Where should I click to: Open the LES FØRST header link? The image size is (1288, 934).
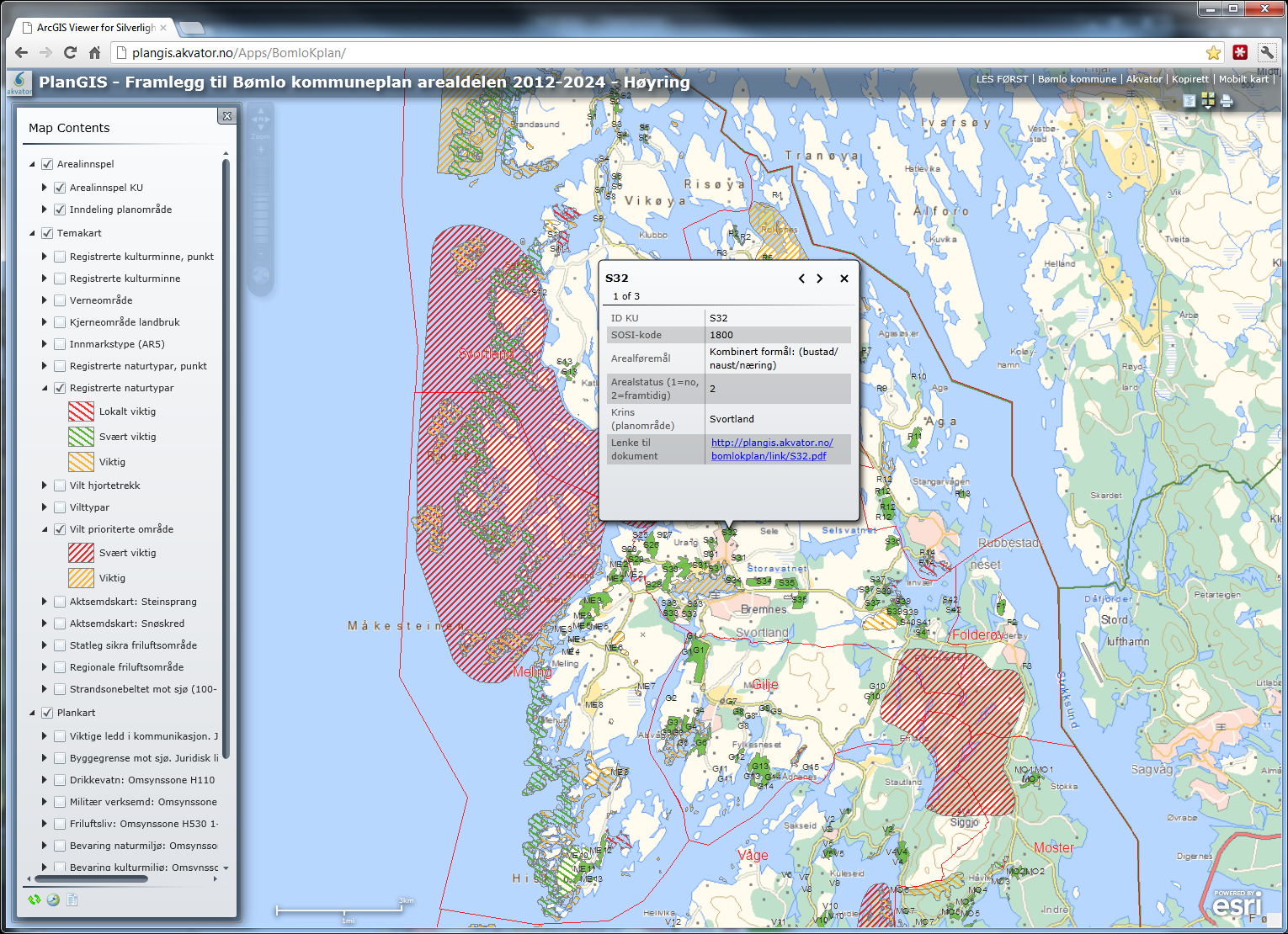pos(1002,79)
